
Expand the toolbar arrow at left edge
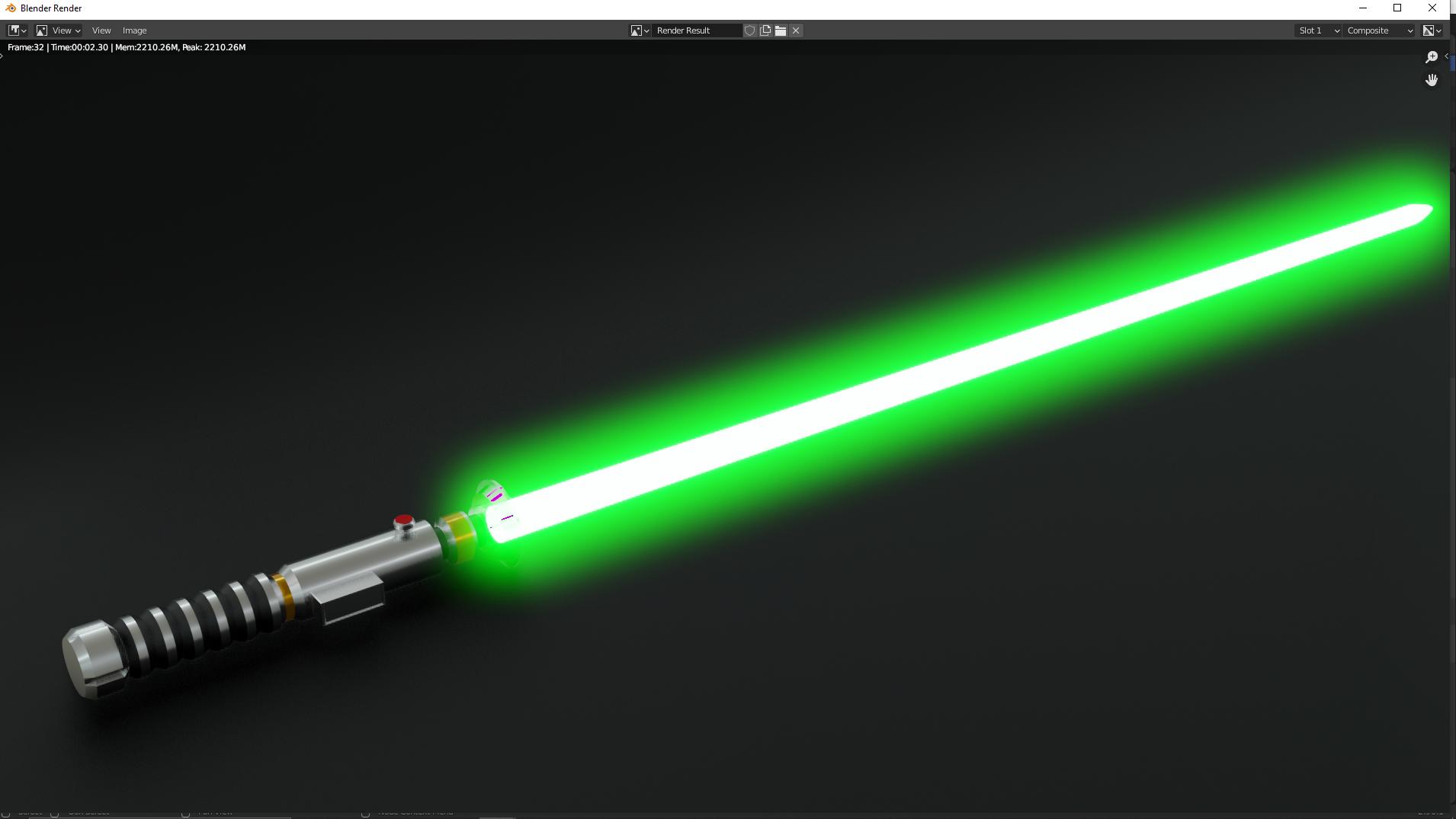2,56
